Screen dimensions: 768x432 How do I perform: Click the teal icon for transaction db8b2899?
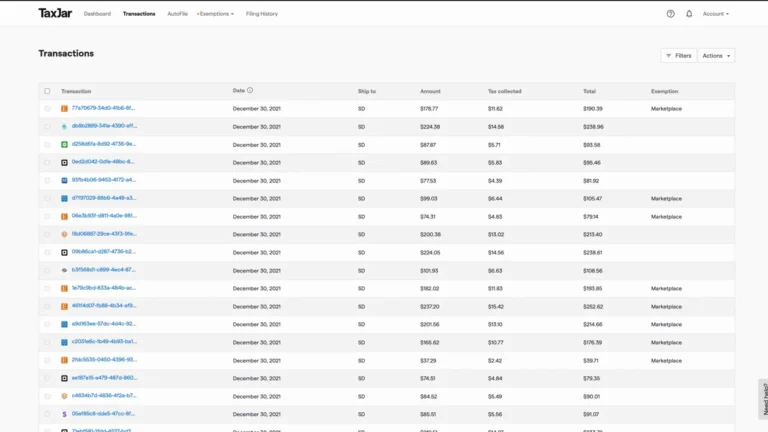(64, 126)
